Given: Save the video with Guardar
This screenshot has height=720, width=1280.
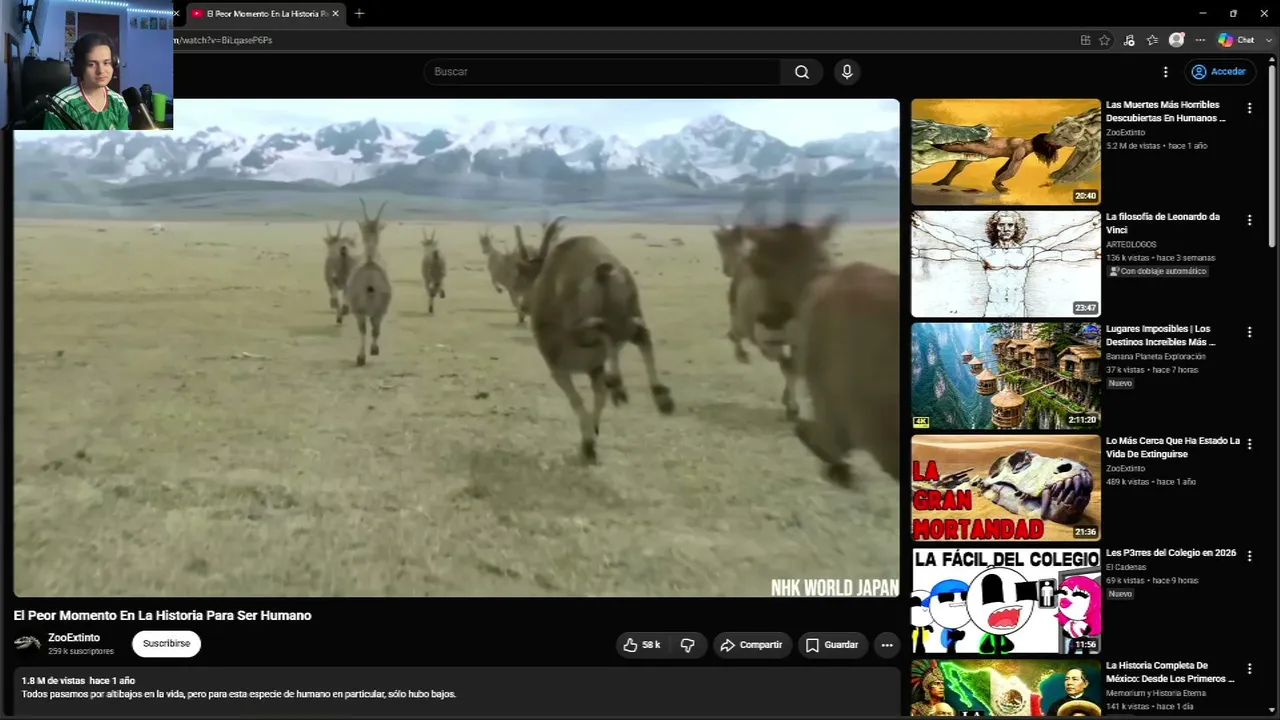Looking at the screenshot, I should 833,645.
